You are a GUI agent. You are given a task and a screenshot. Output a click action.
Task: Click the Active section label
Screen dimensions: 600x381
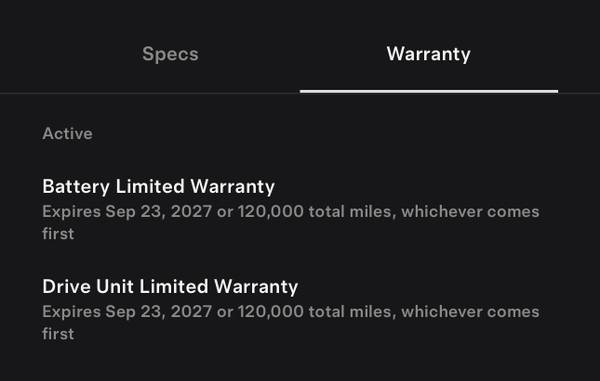(67, 134)
